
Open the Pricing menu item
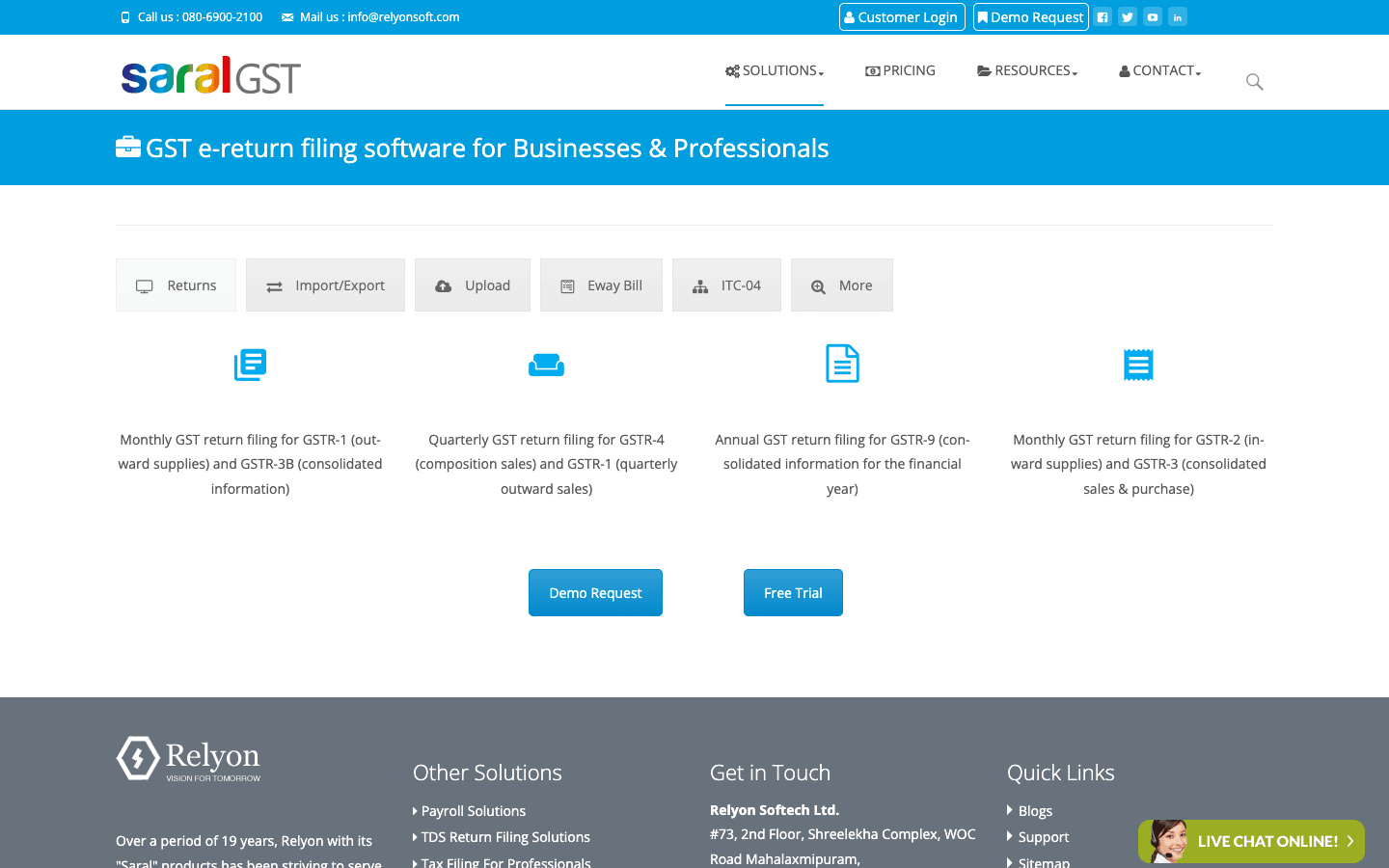click(x=900, y=70)
